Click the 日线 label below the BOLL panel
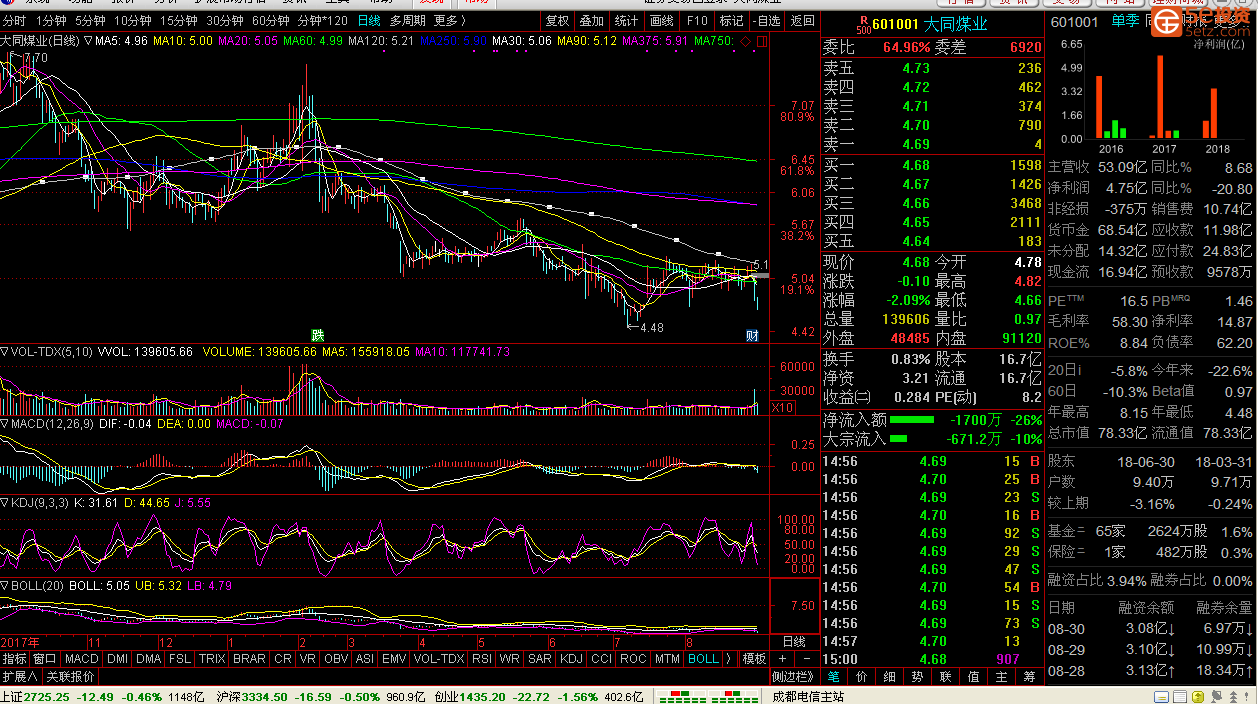 [793, 641]
